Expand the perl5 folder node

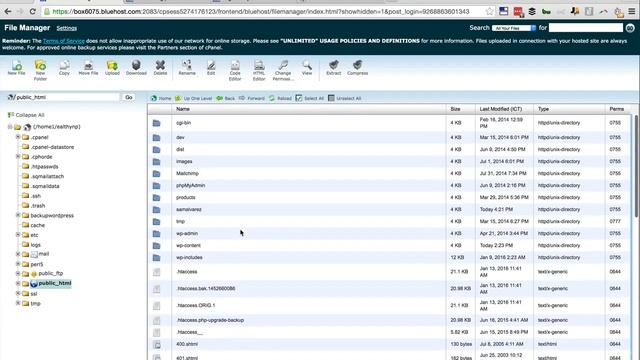(x=18, y=264)
